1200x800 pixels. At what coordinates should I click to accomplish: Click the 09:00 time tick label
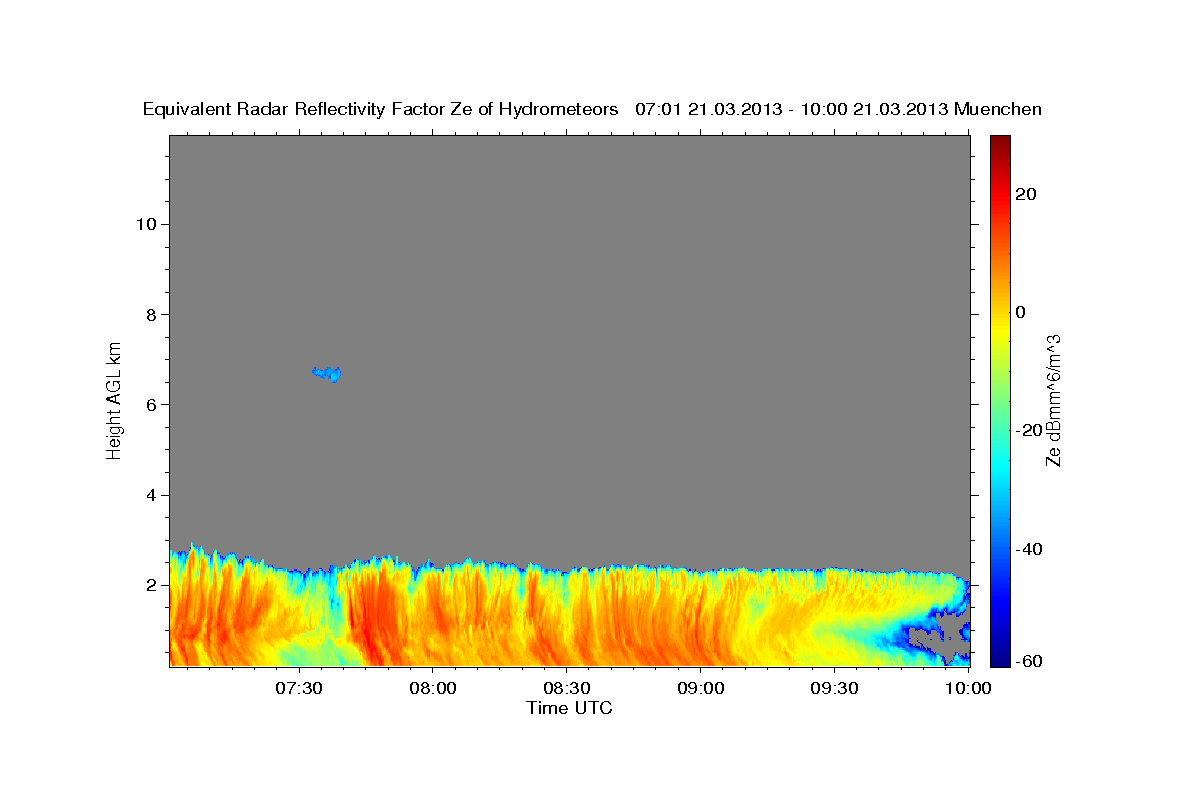click(x=701, y=688)
